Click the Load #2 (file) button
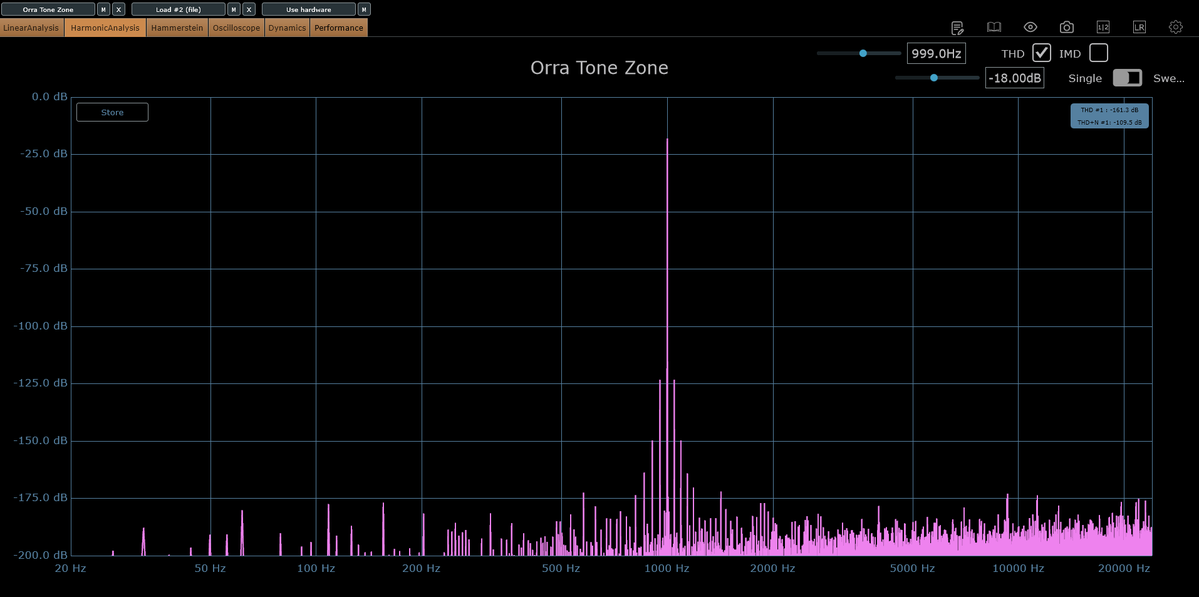The width and height of the screenshot is (1199, 597). click(178, 9)
